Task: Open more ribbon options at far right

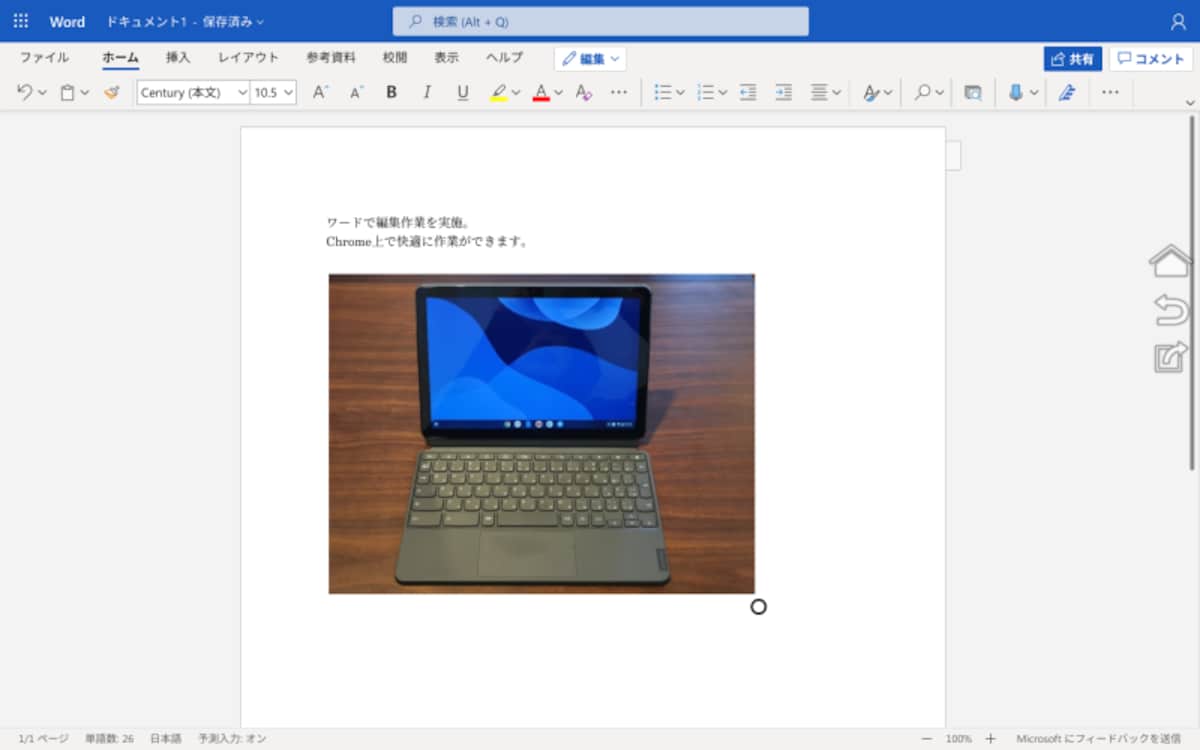Action: (x=1110, y=92)
